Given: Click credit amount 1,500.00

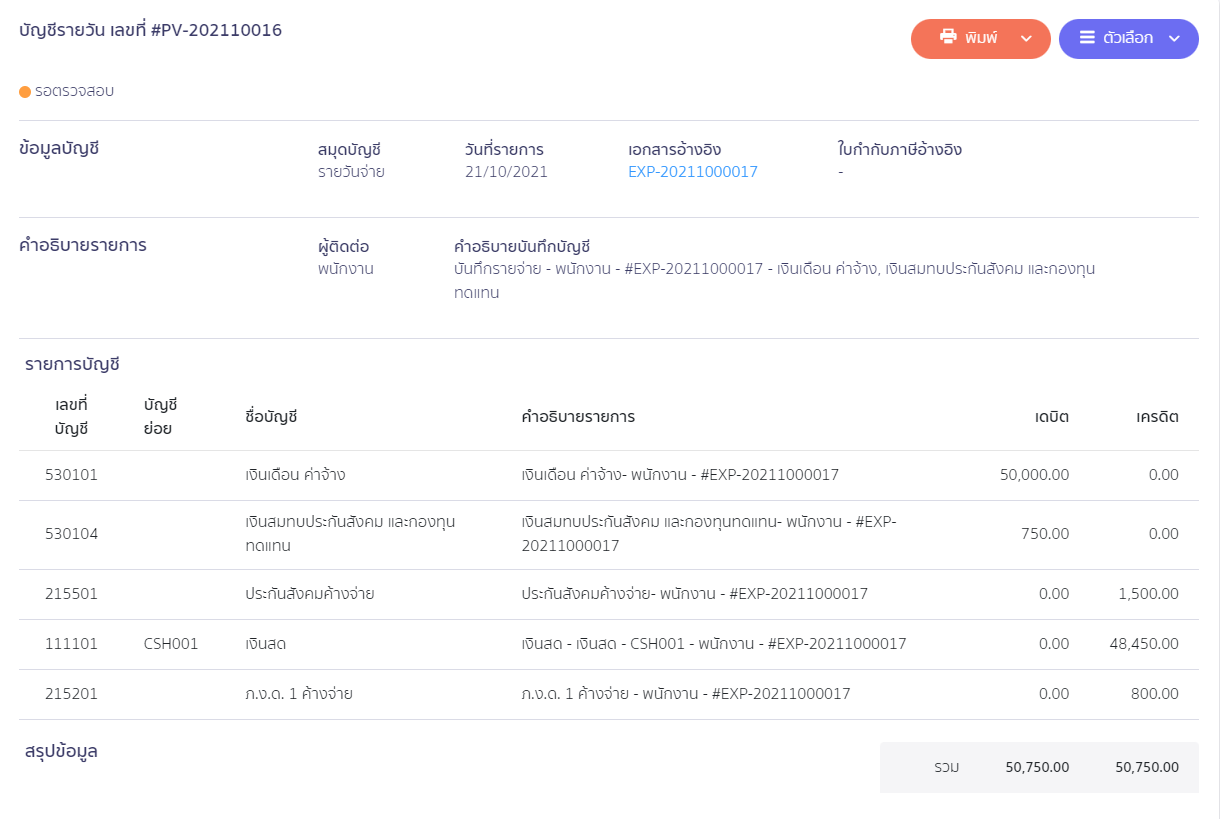Looking at the screenshot, I should point(1149,594).
